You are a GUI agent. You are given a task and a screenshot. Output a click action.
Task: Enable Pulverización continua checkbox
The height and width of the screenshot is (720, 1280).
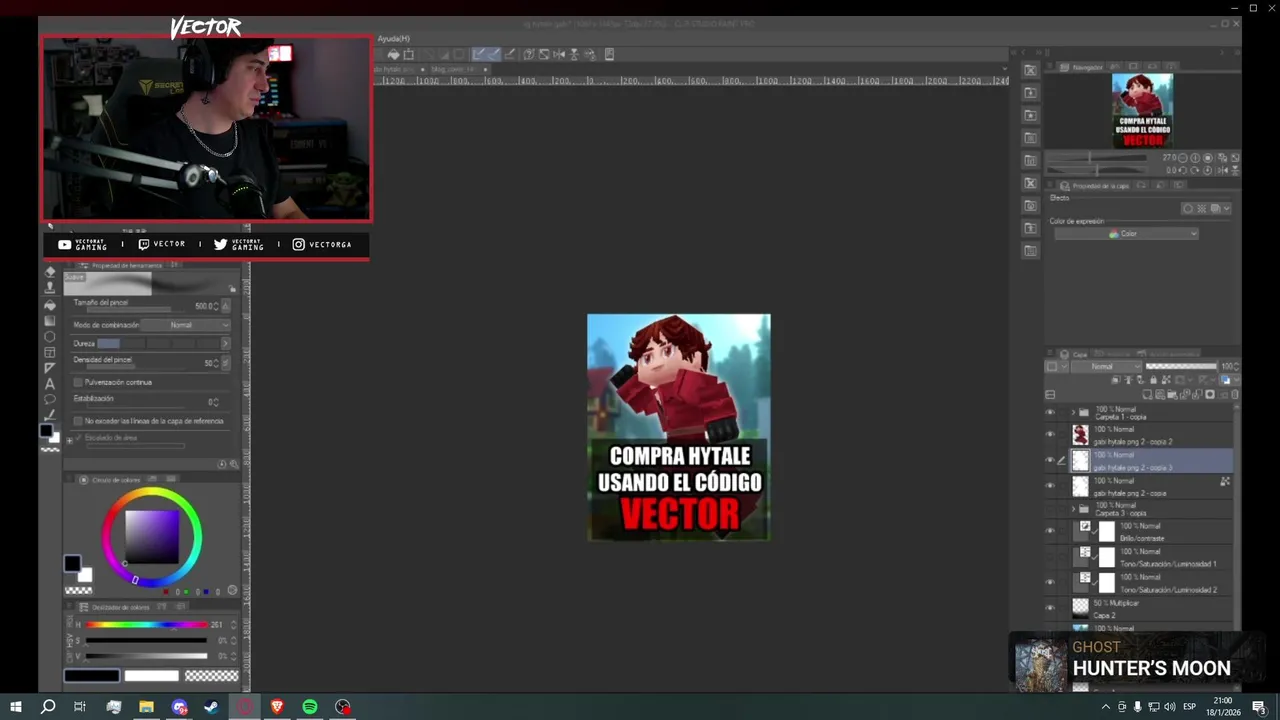tap(78, 382)
